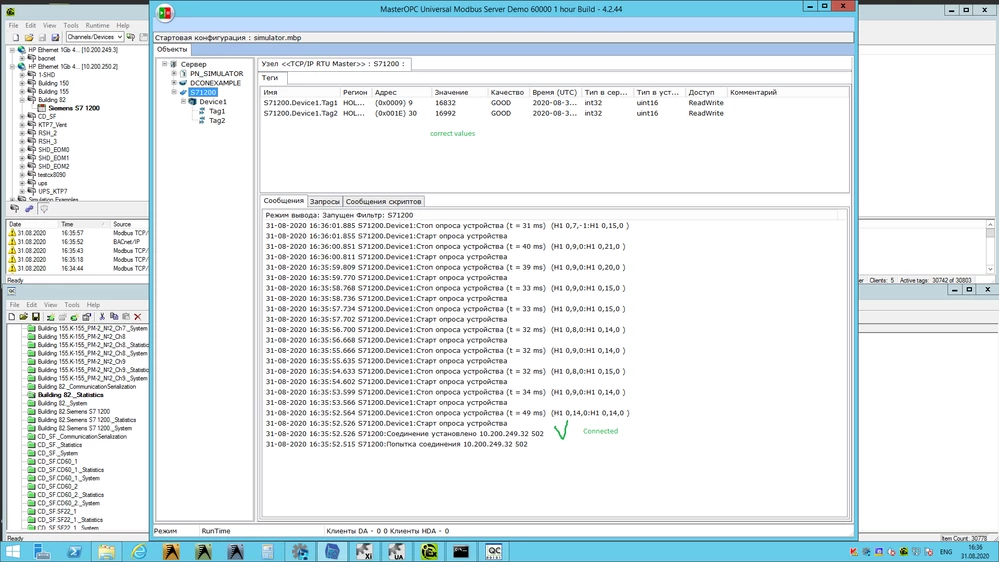Screen dimensions: 999x562
Task: Select the Сообщения tab
Action: point(284,201)
